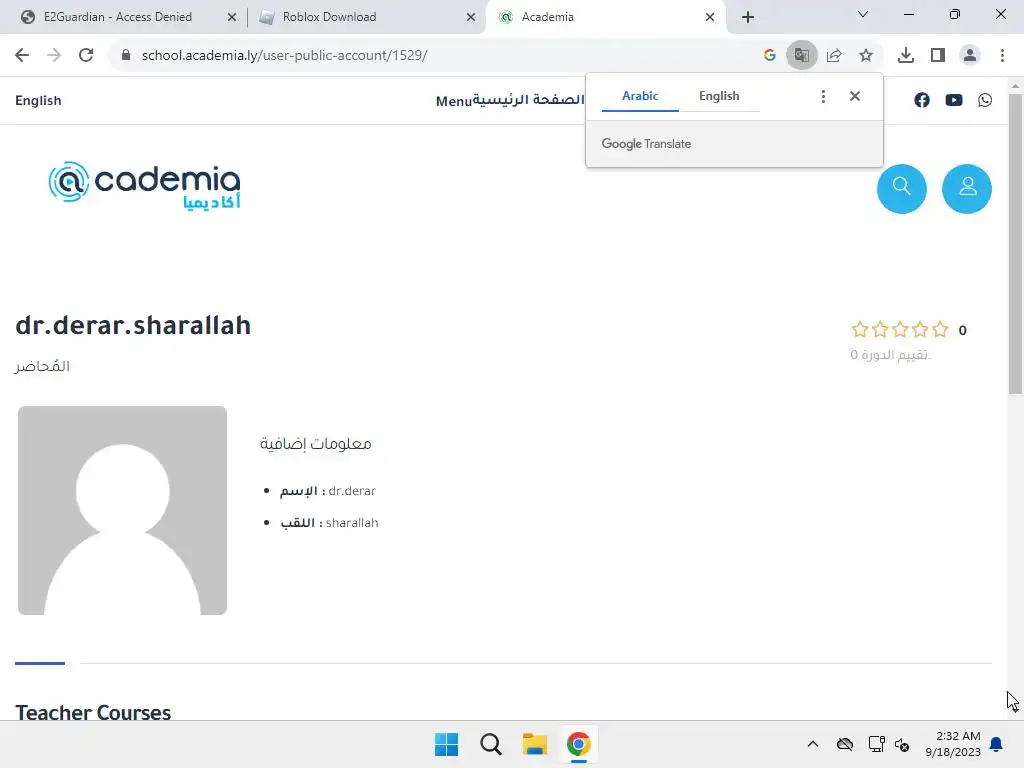
Task: Visit Academia's Facebook page
Action: point(921,100)
